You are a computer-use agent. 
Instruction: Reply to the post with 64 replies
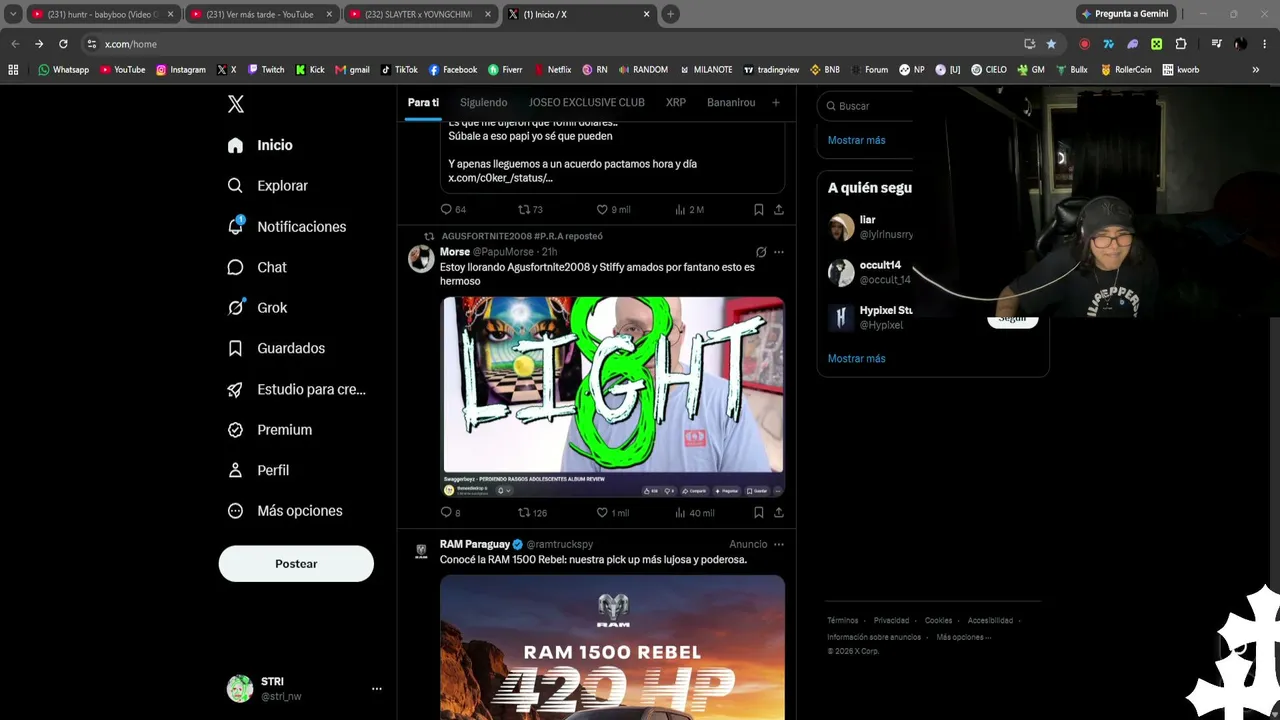(x=453, y=209)
